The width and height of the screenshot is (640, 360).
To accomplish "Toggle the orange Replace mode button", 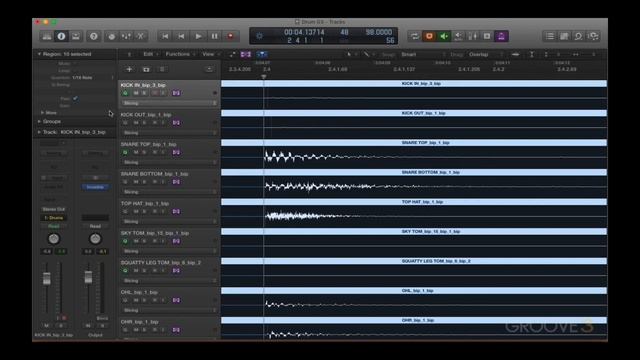I will pyautogui.click(x=429, y=36).
